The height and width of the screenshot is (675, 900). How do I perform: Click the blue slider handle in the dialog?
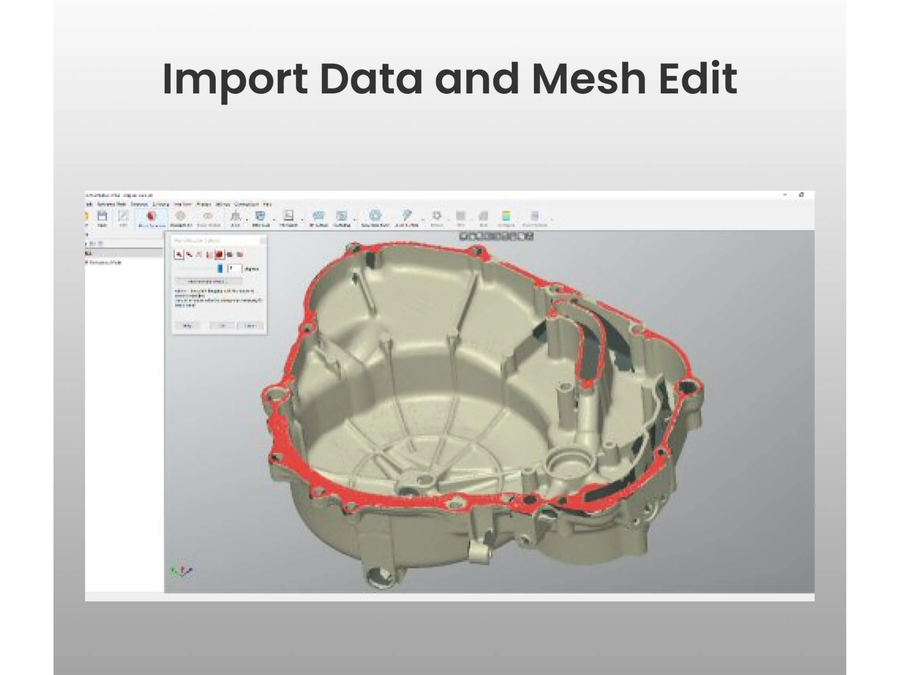[220, 269]
